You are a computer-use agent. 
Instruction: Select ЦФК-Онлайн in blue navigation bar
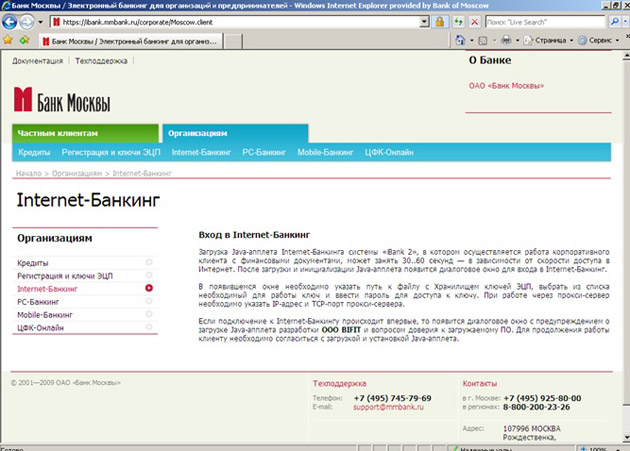coord(389,152)
